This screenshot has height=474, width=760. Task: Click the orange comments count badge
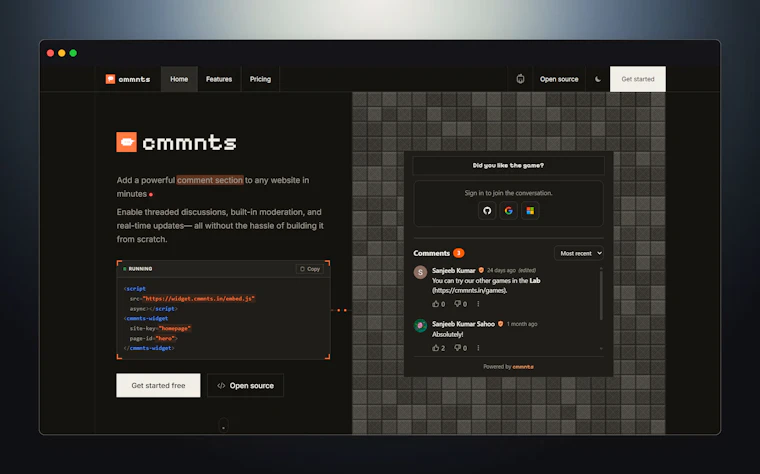[x=459, y=253]
